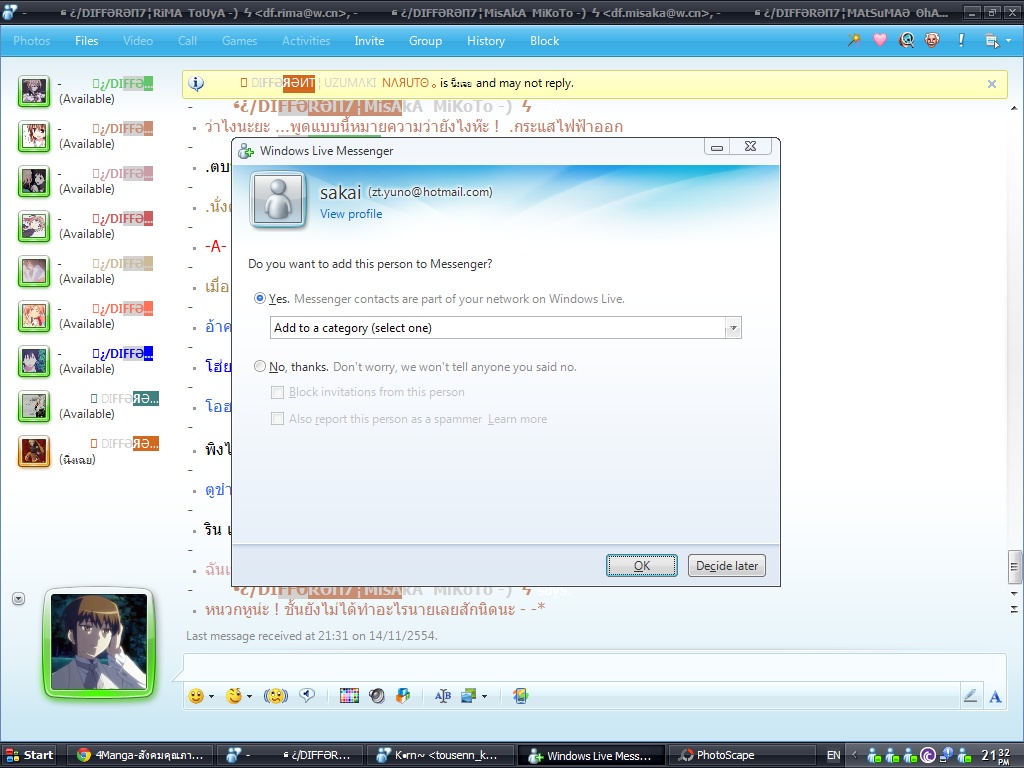Click the Decide later button

(x=727, y=566)
